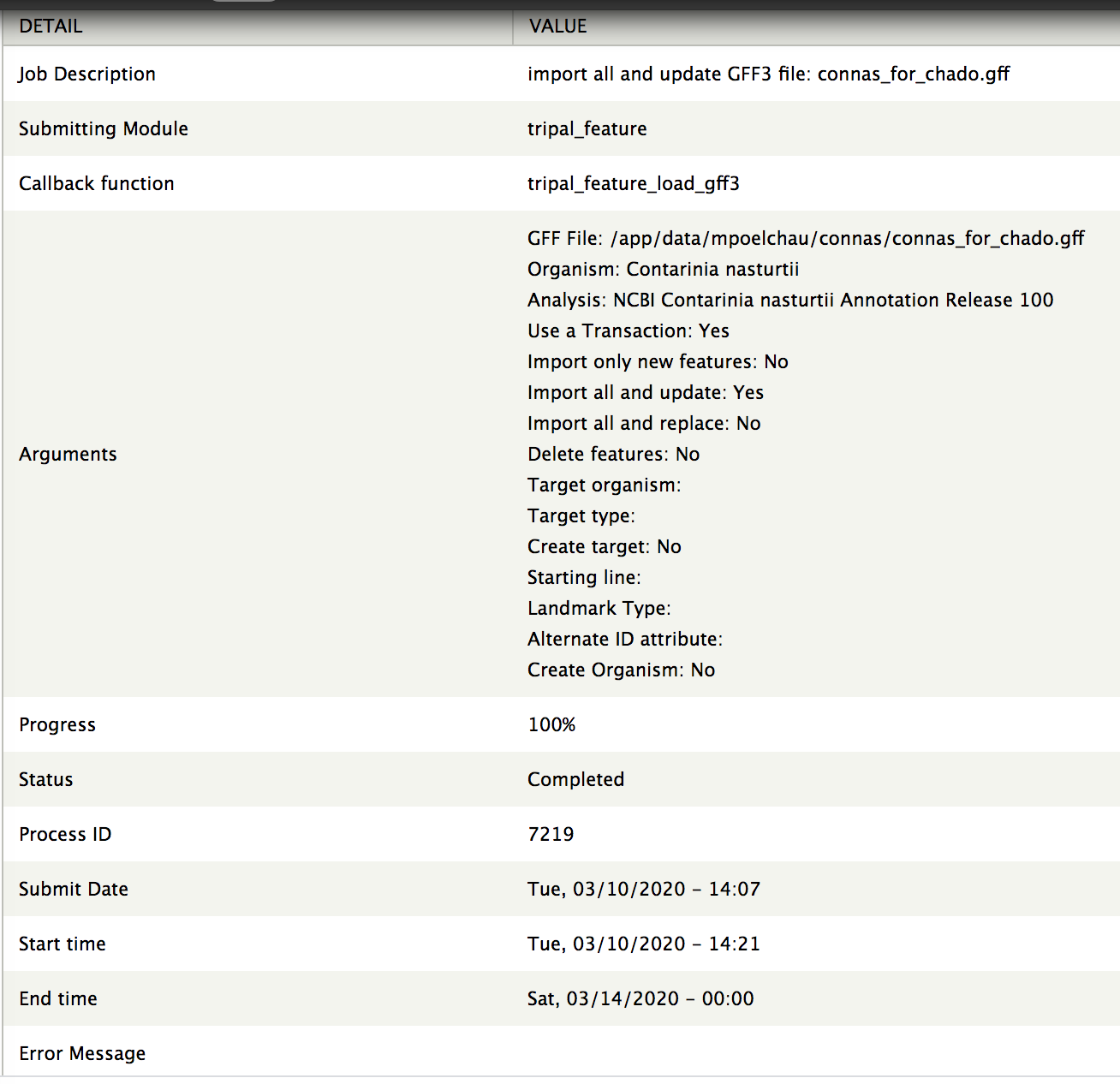Select the End time value Sat 03/14/2020

[x=640, y=999]
